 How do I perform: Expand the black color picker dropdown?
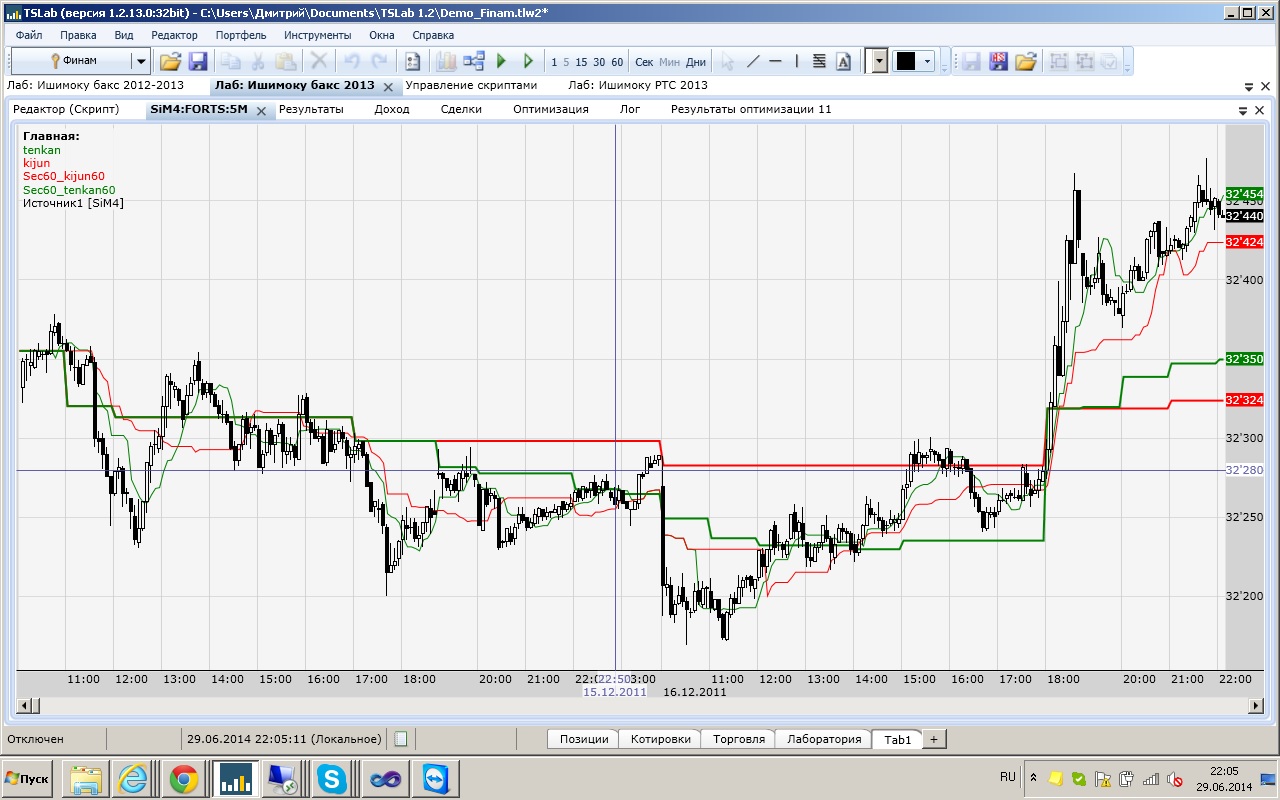928,61
